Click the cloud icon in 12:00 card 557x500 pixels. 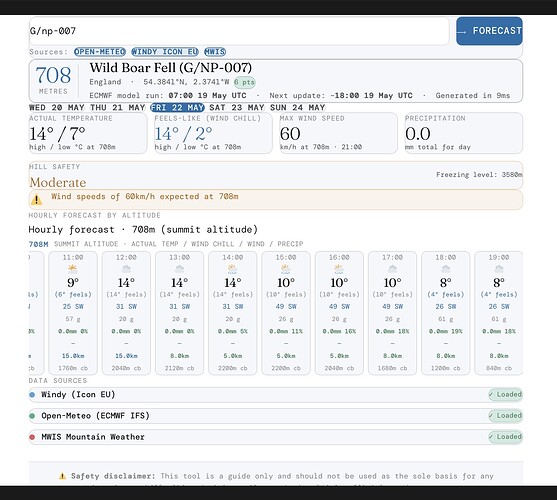(x=126, y=269)
